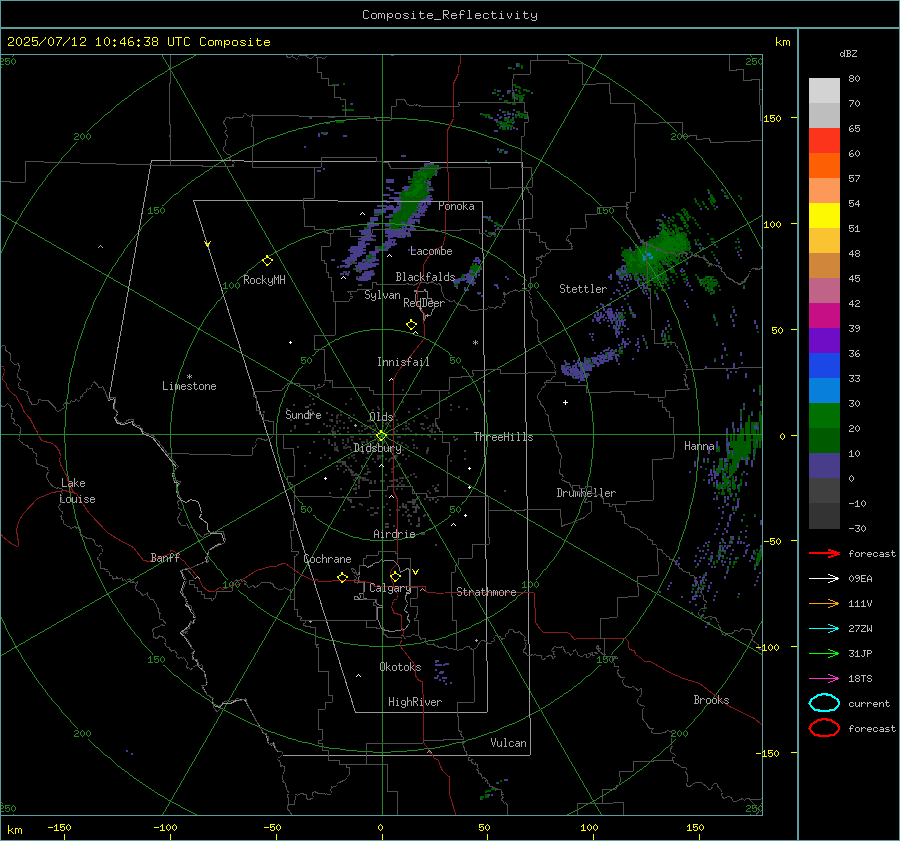Click the Limestone label
This screenshot has width=900, height=841.
click(x=189, y=386)
